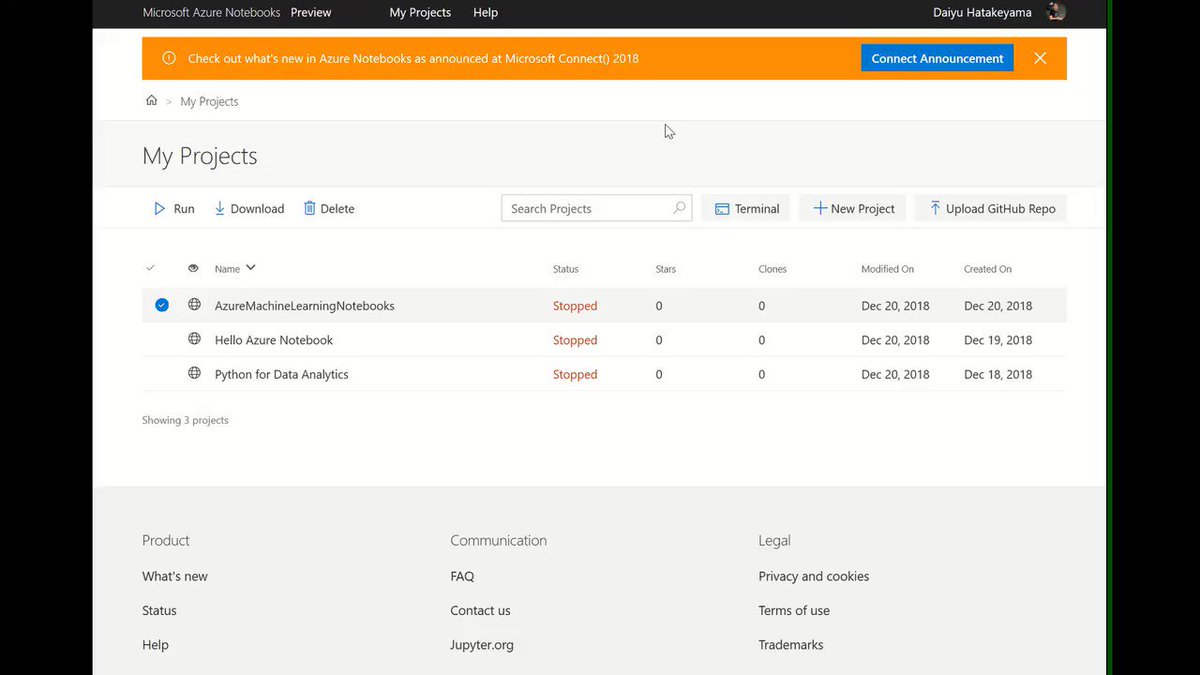Uncheck the AzureMachineLearningNotebooks row checkbox
This screenshot has width=1200, height=675.
click(162, 305)
